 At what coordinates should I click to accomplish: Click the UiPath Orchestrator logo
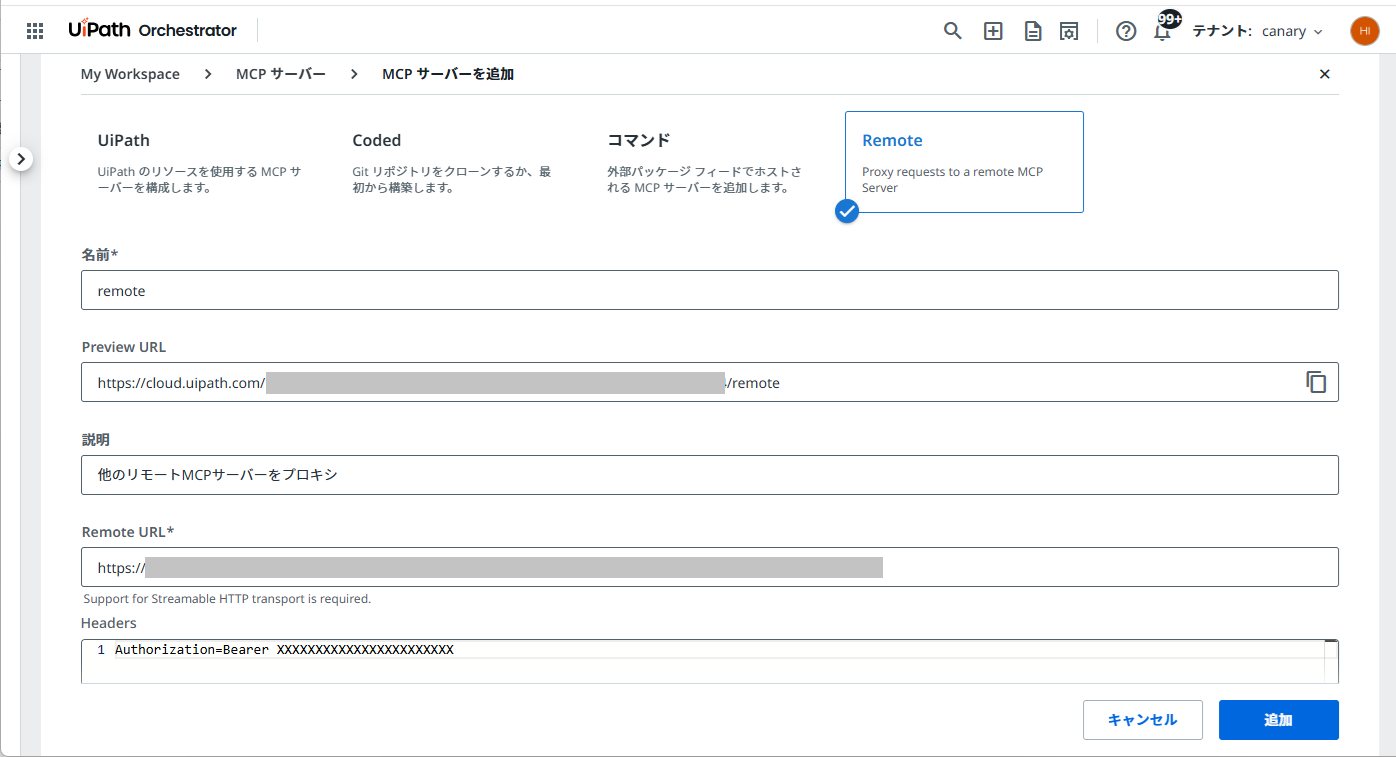pos(152,30)
